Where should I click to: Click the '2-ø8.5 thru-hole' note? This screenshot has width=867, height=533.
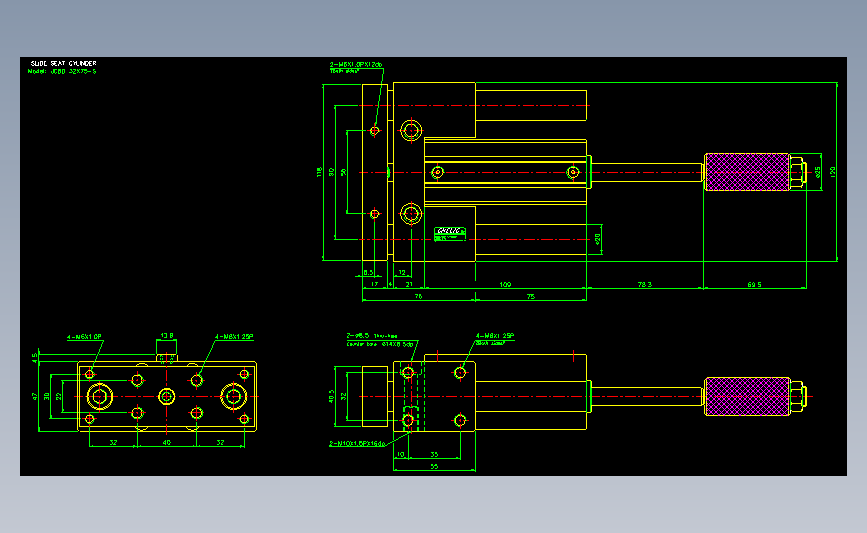tap(372, 336)
